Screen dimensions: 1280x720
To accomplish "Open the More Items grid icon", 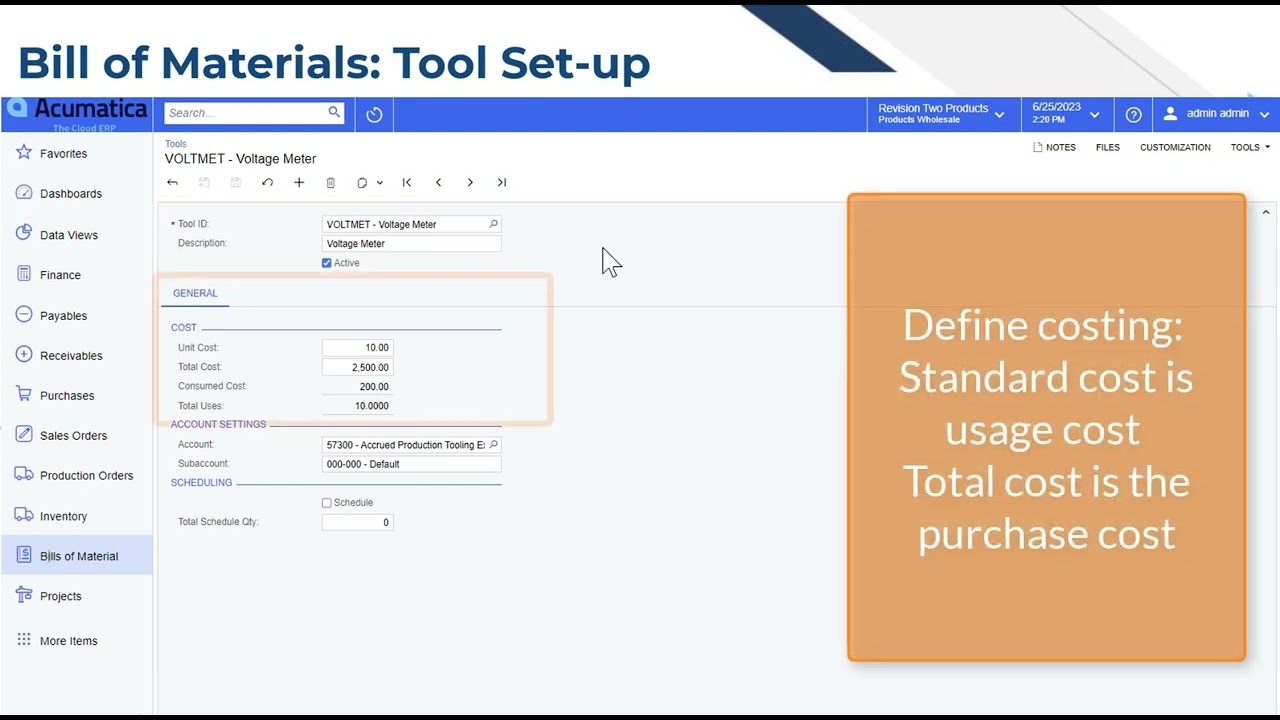I will [x=24, y=641].
